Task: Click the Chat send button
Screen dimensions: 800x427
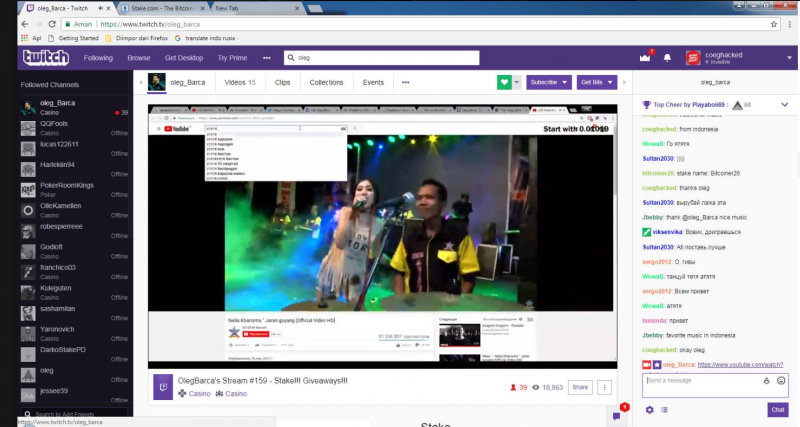Action: tap(778, 410)
